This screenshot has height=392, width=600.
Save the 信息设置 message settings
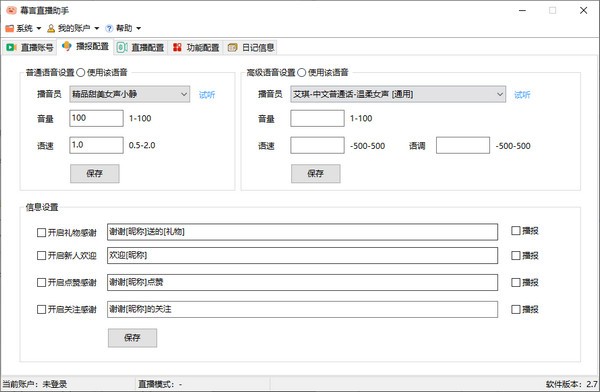(x=132, y=338)
